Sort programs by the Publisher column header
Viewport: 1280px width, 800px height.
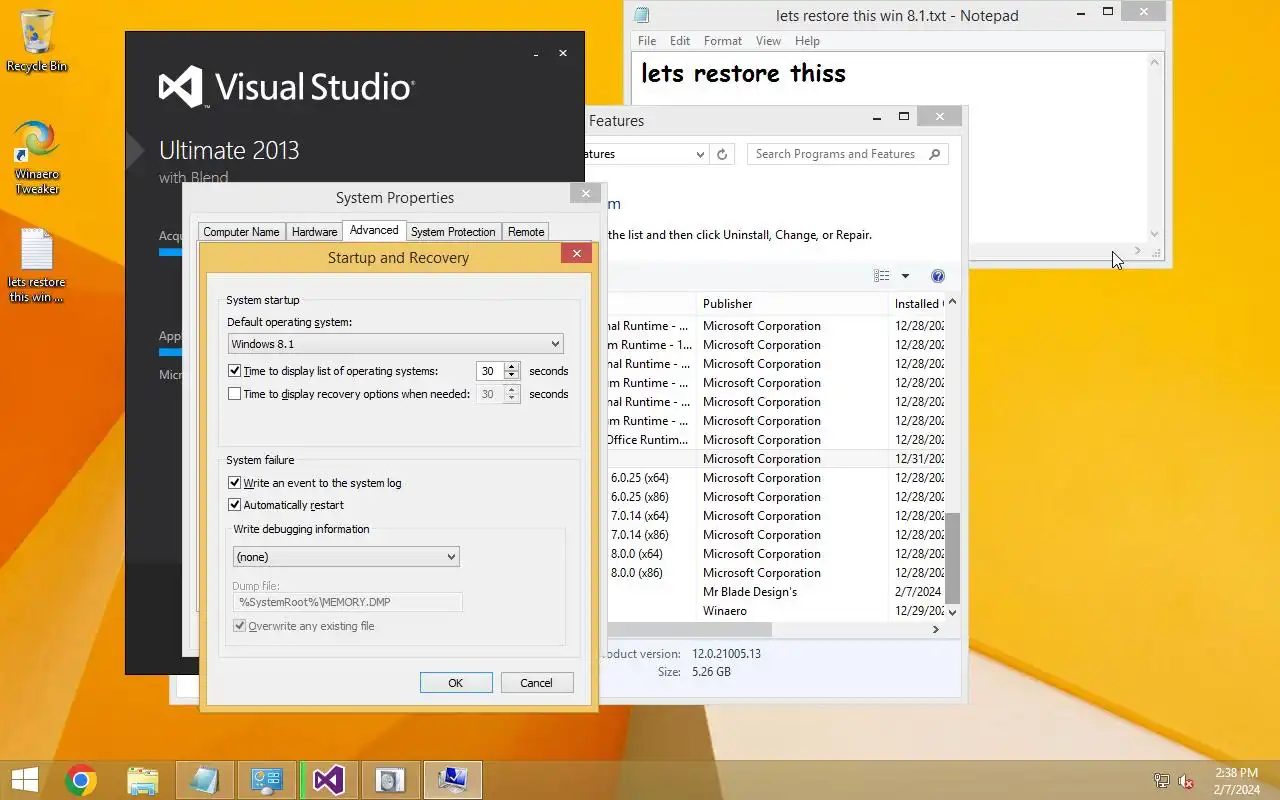click(792, 304)
